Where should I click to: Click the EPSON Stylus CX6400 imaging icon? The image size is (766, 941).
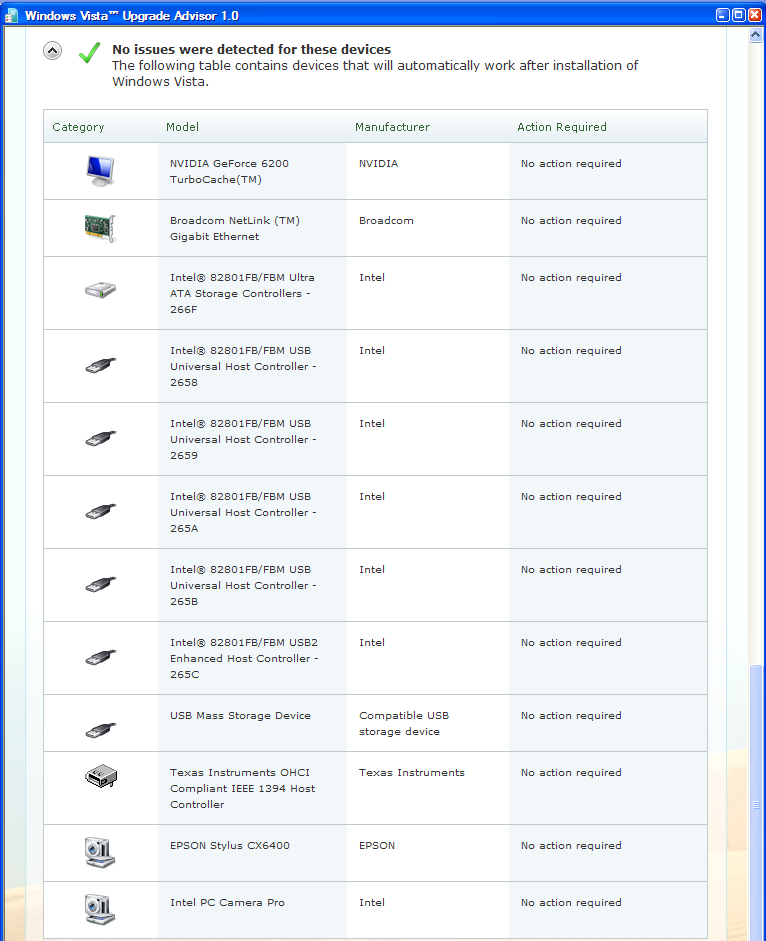(100, 852)
